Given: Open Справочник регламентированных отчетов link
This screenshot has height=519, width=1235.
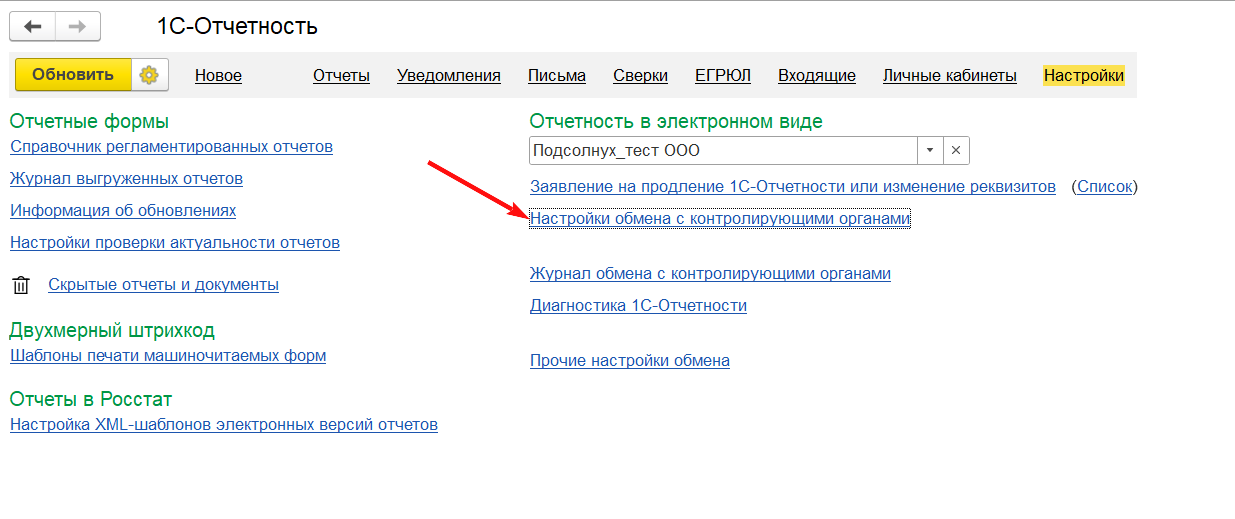Looking at the screenshot, I should point(171,147).
